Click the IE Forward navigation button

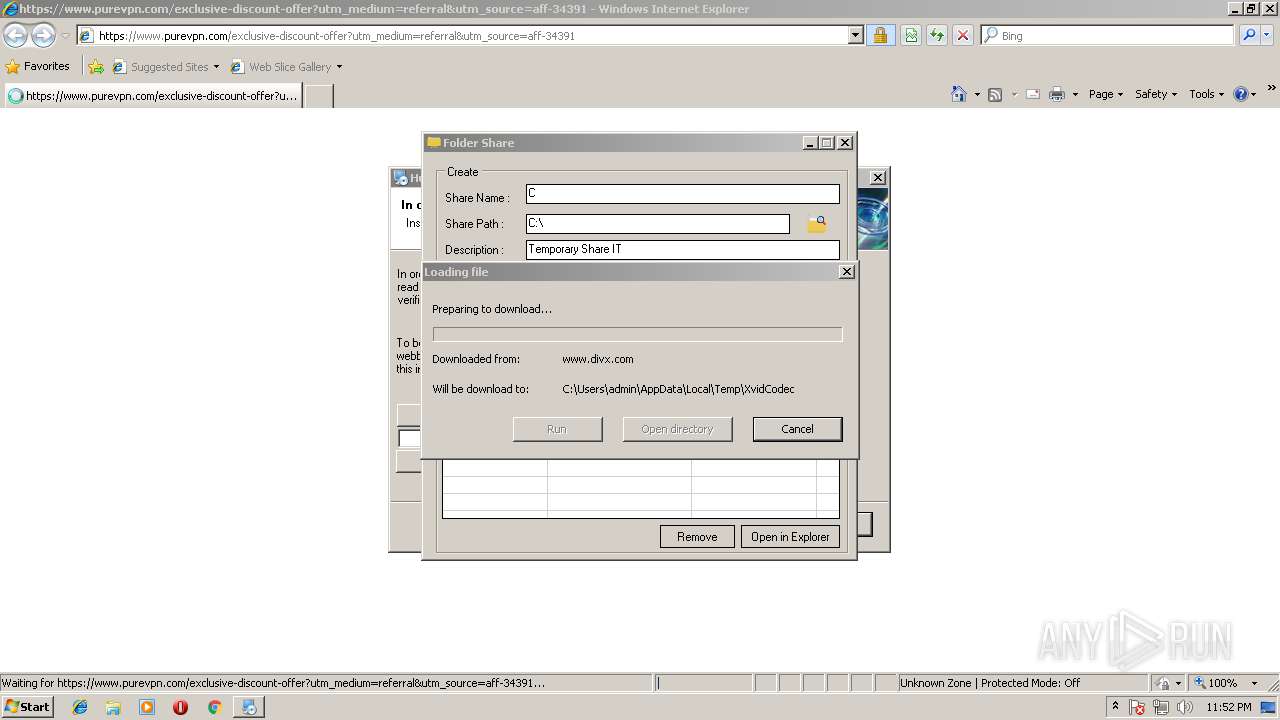tap(43, 35)
